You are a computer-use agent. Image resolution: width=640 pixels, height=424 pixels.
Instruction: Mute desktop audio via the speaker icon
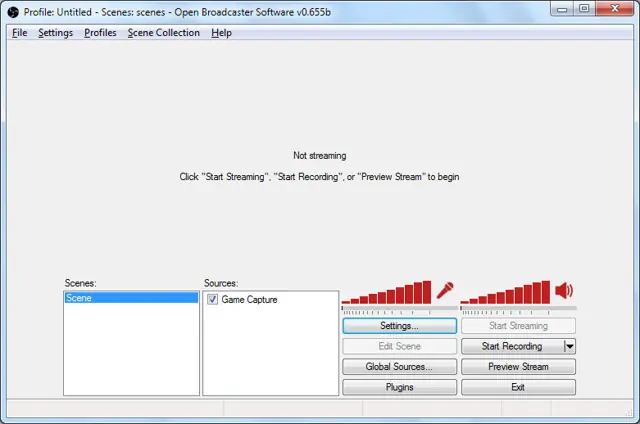[x=564, y=291]
